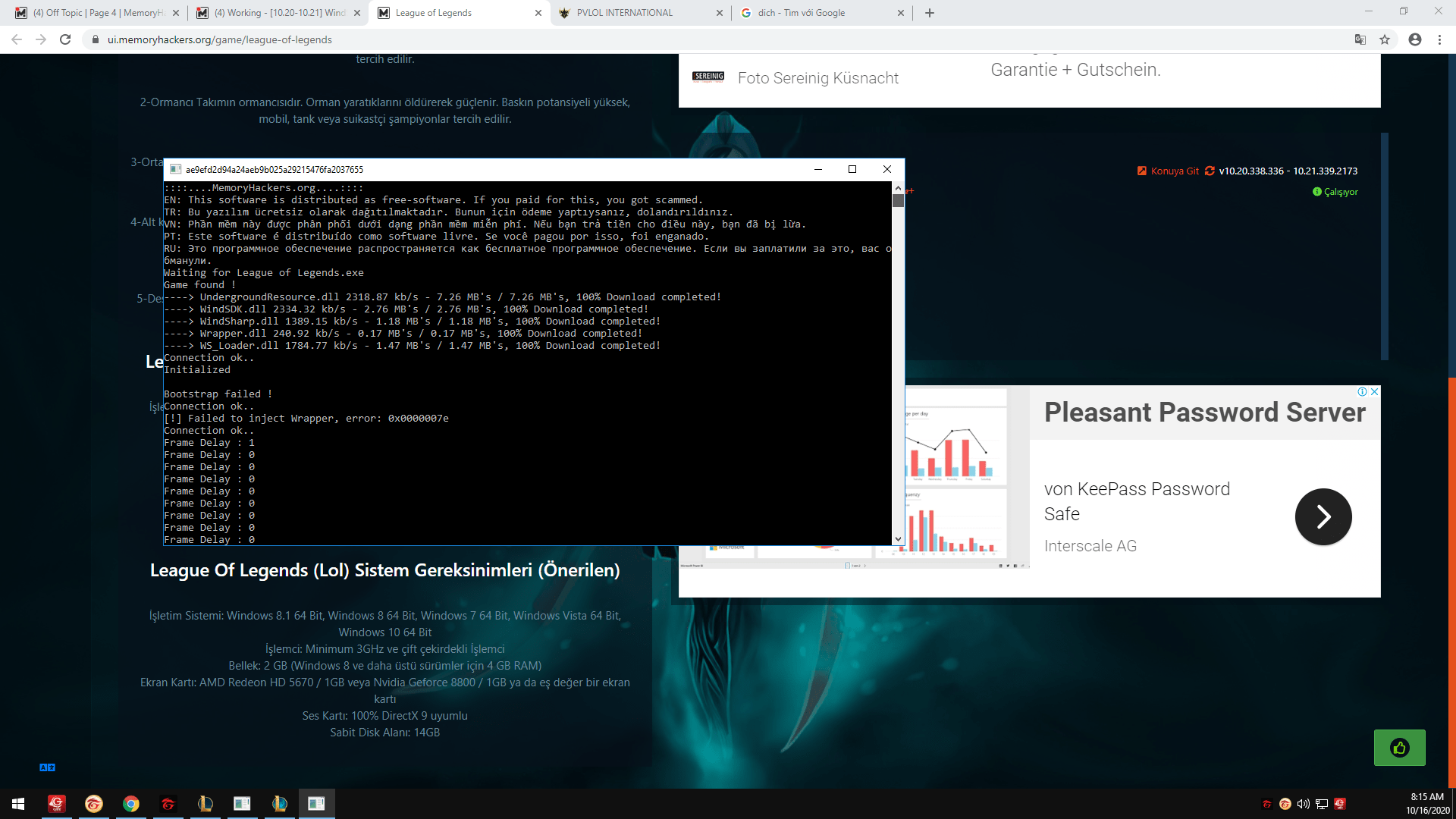Maximize the console window

coord(852,169)
